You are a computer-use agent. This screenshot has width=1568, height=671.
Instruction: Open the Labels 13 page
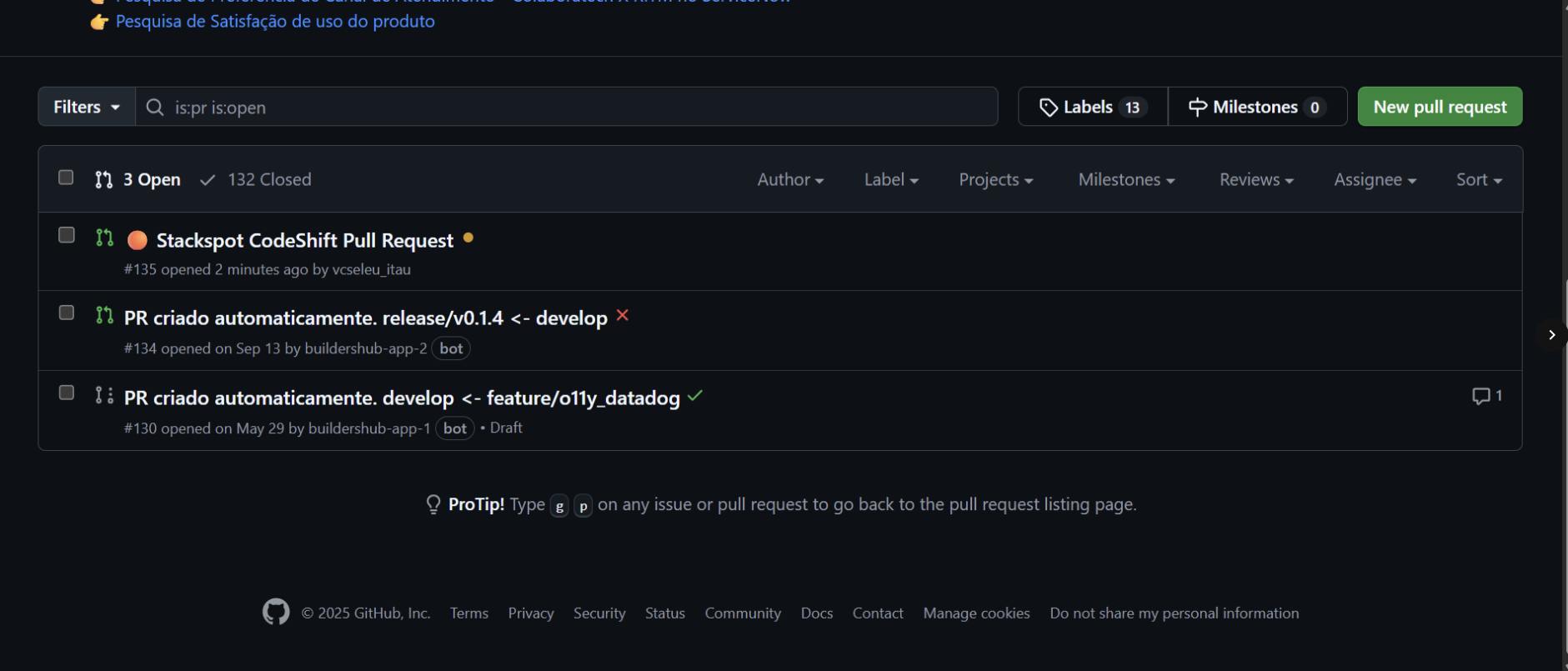click(1092, 107)
